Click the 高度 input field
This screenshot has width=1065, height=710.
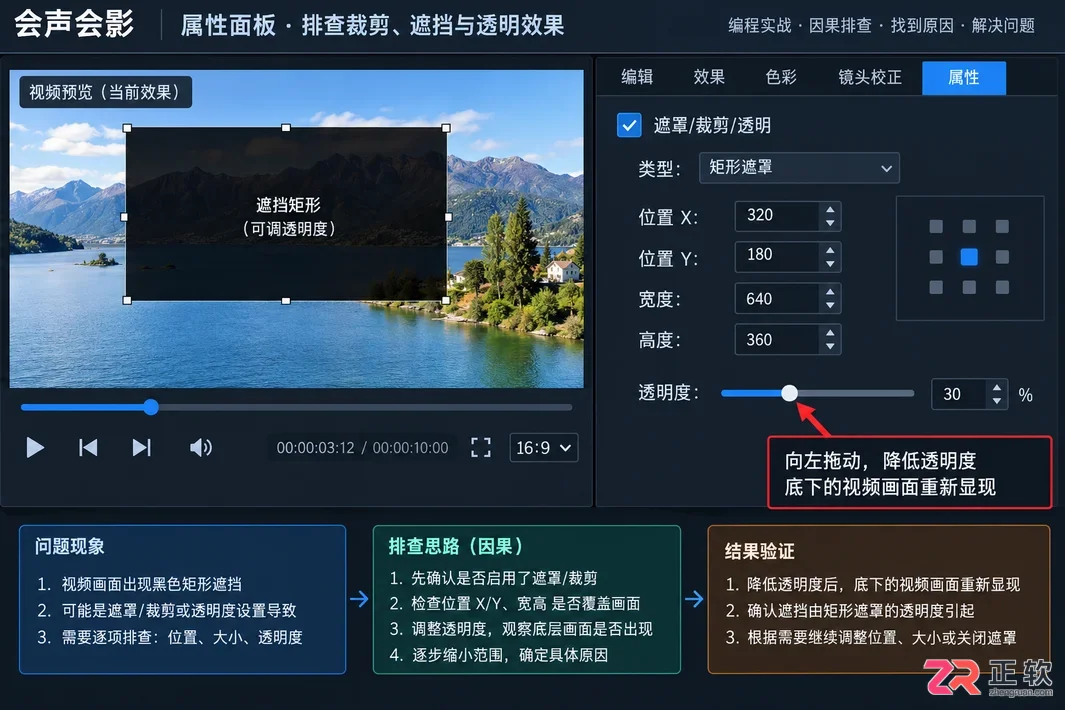click(x=776, y=340)
